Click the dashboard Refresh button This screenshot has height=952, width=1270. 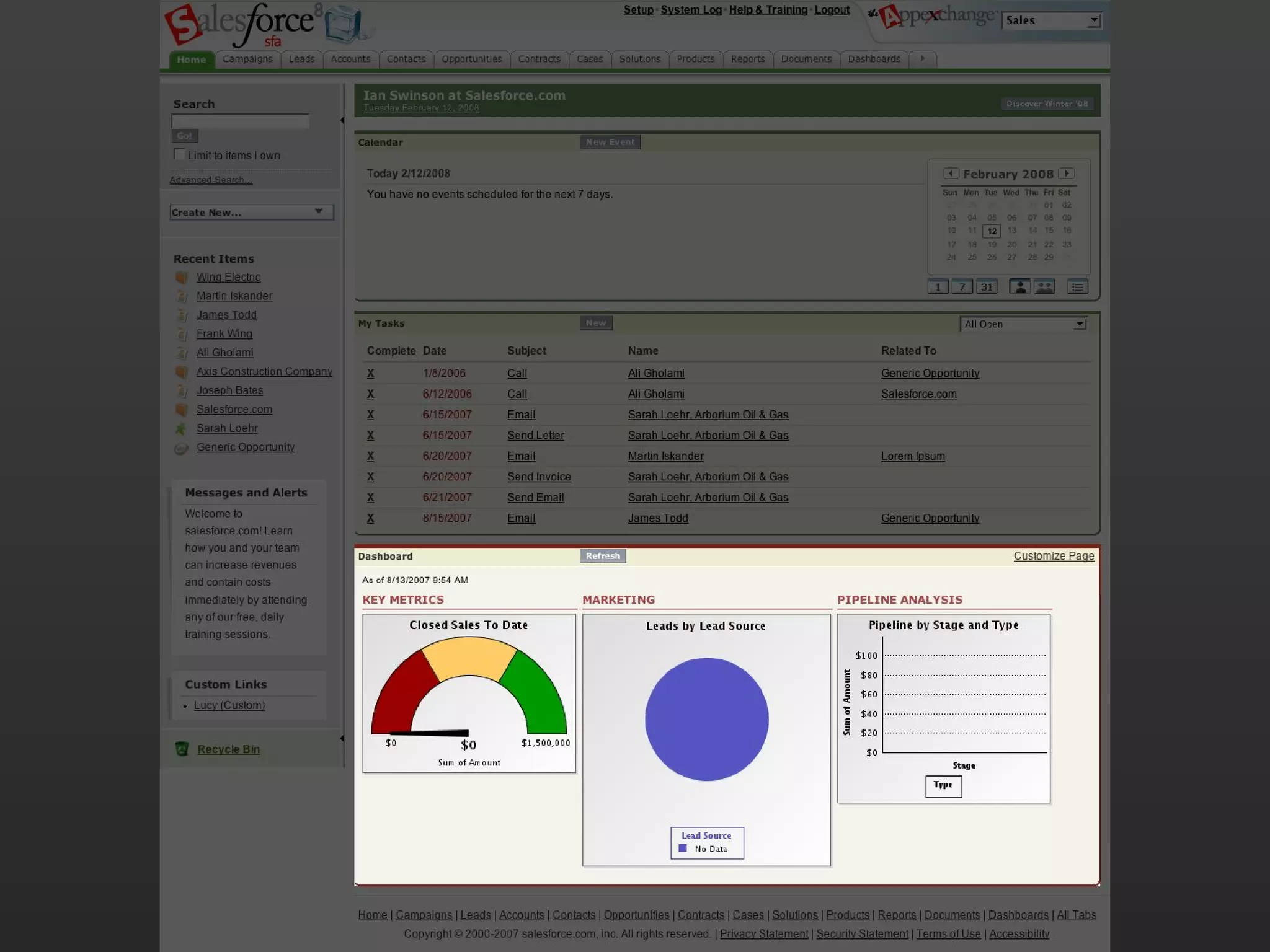click(x=603, y=556)
